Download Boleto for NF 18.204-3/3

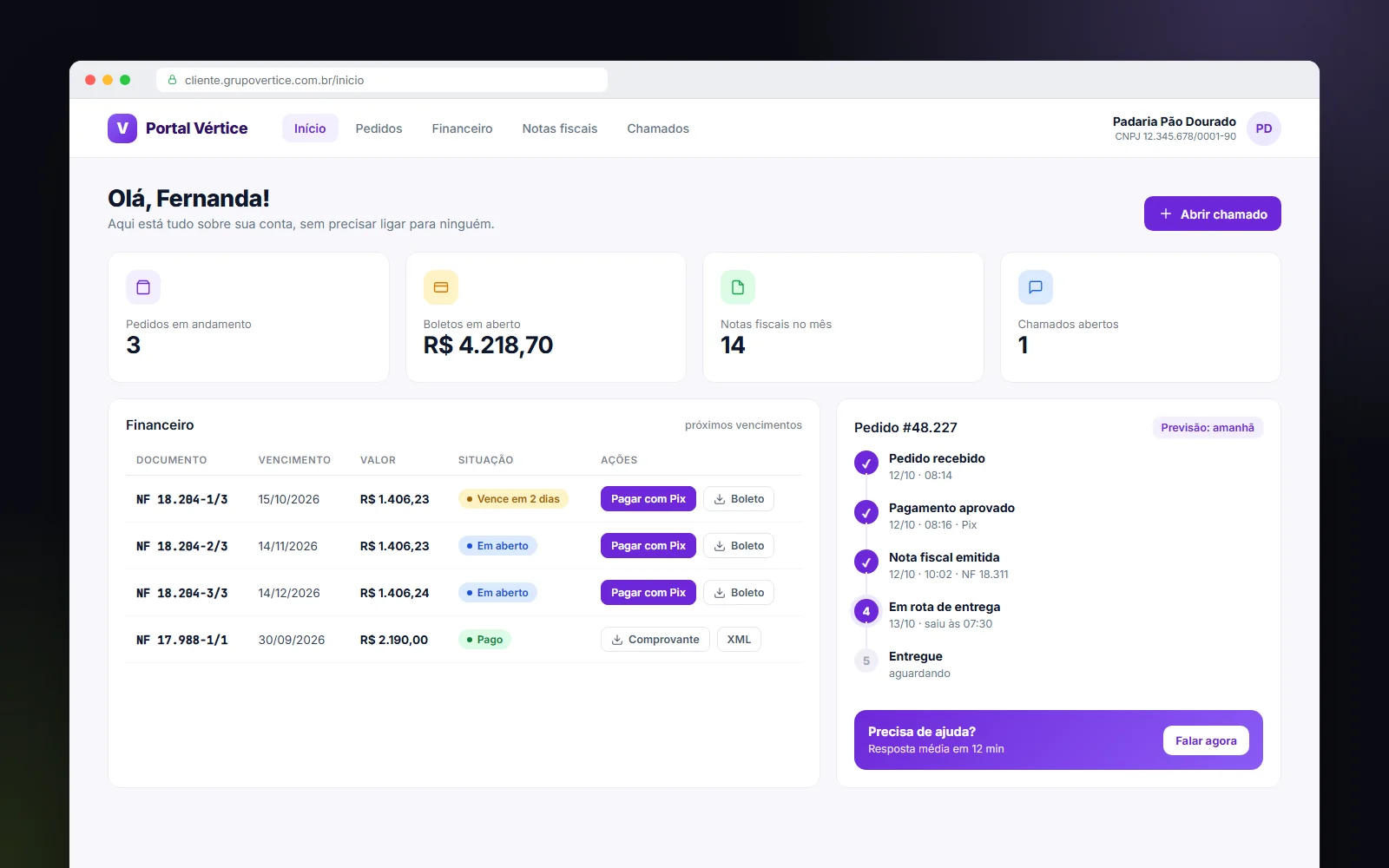(739, 593)
